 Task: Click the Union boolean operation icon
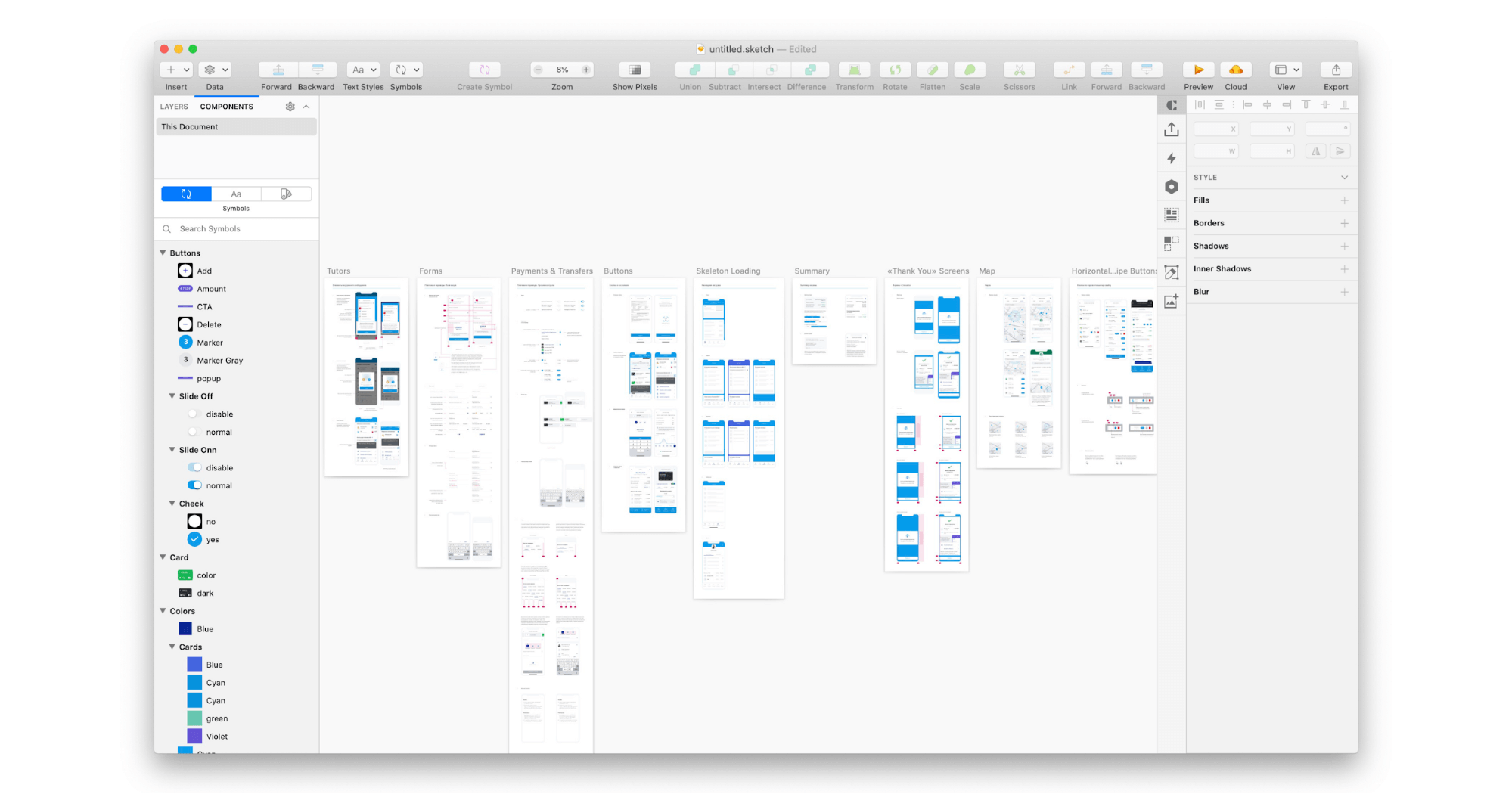tap(690, 70)
